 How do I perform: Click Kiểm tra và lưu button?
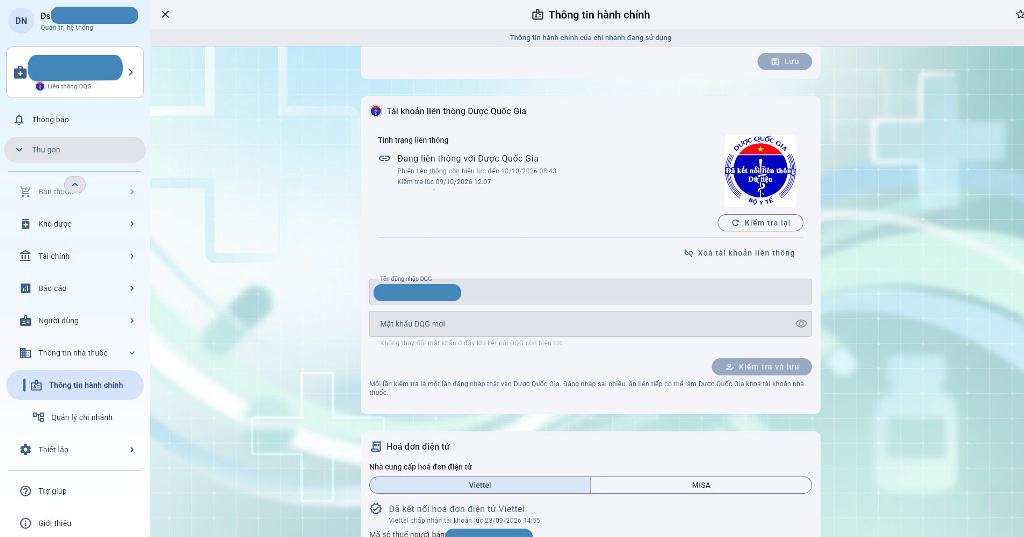coord(761,366)
